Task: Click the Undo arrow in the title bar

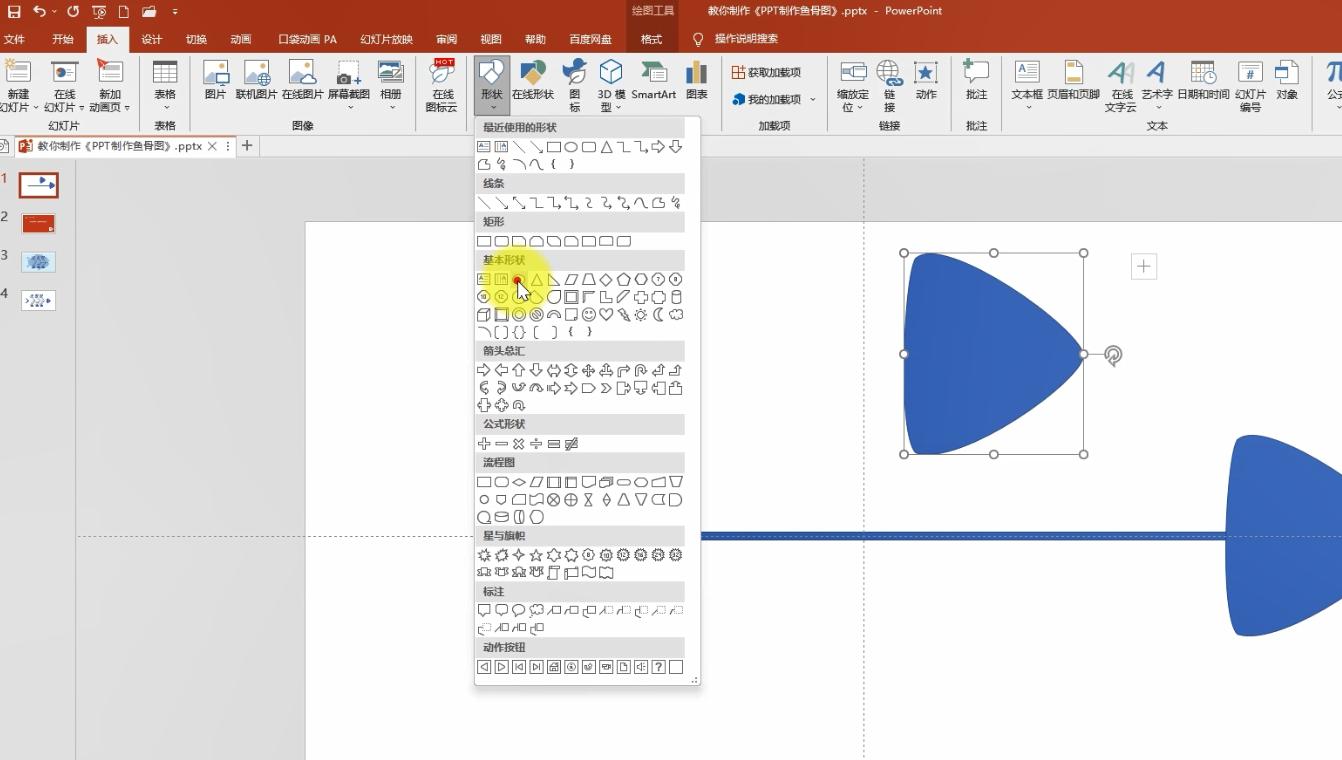Action: point(39,11)
